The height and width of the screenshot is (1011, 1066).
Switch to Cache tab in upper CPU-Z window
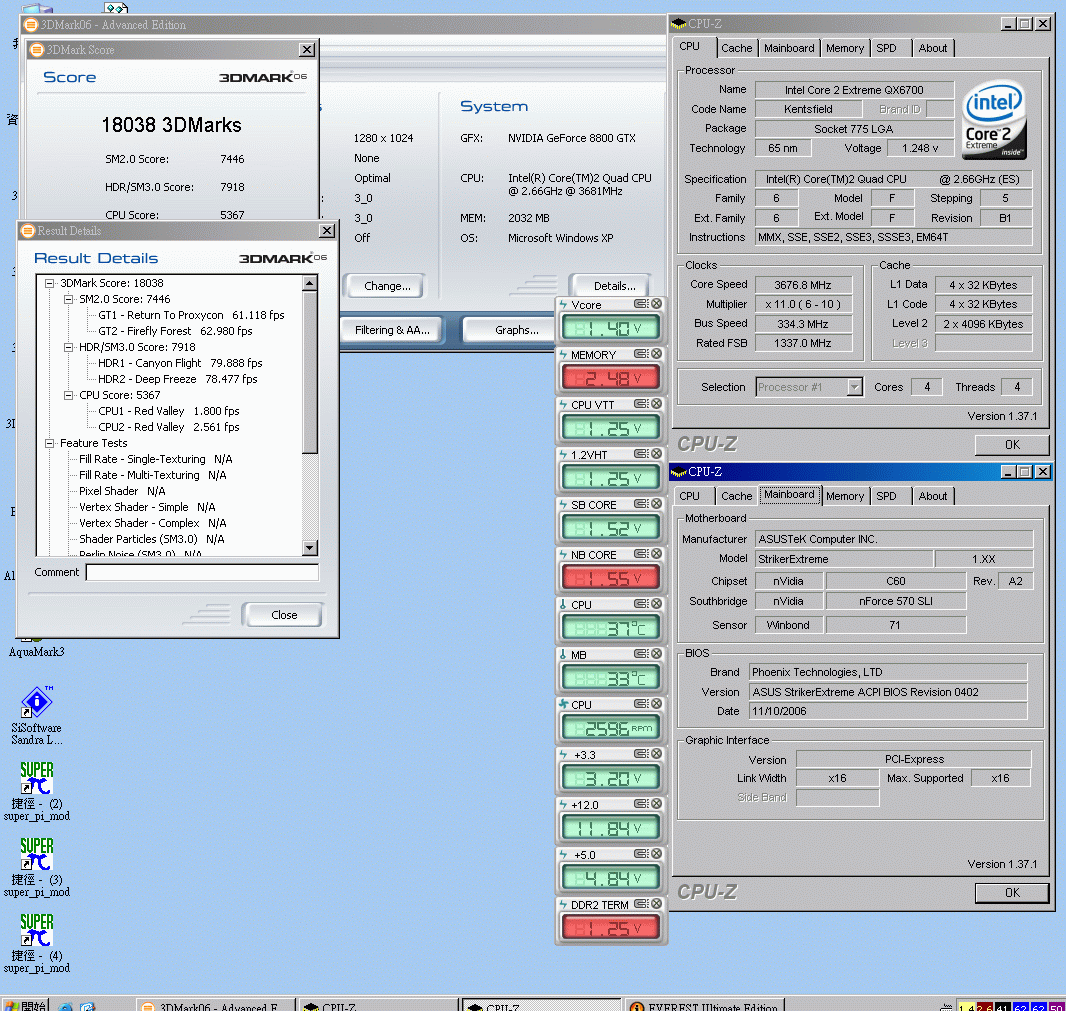[x=736, y=48]
